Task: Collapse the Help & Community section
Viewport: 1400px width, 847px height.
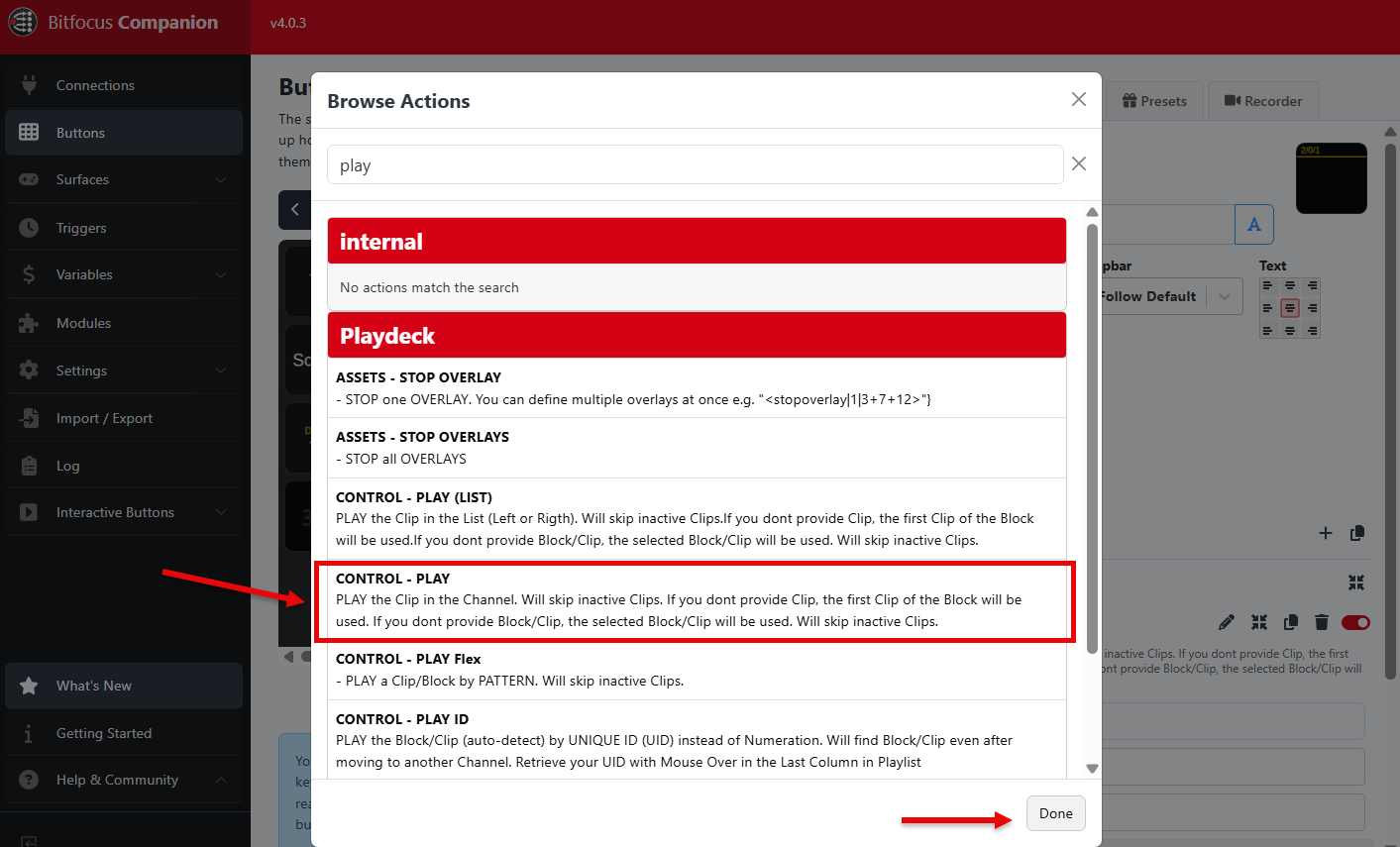Action: pyautogui.click(x=124, y=780)
